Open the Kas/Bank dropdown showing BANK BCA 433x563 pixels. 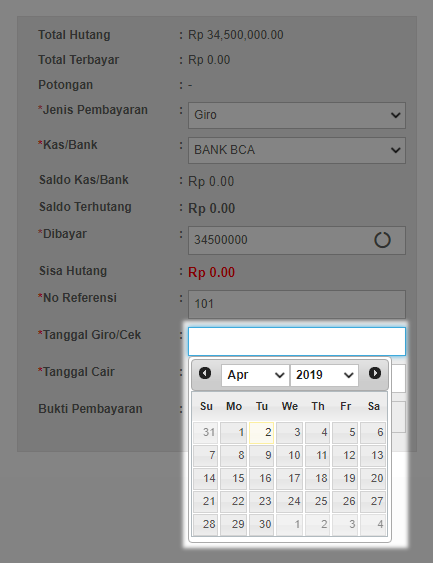tap(297, 150)
